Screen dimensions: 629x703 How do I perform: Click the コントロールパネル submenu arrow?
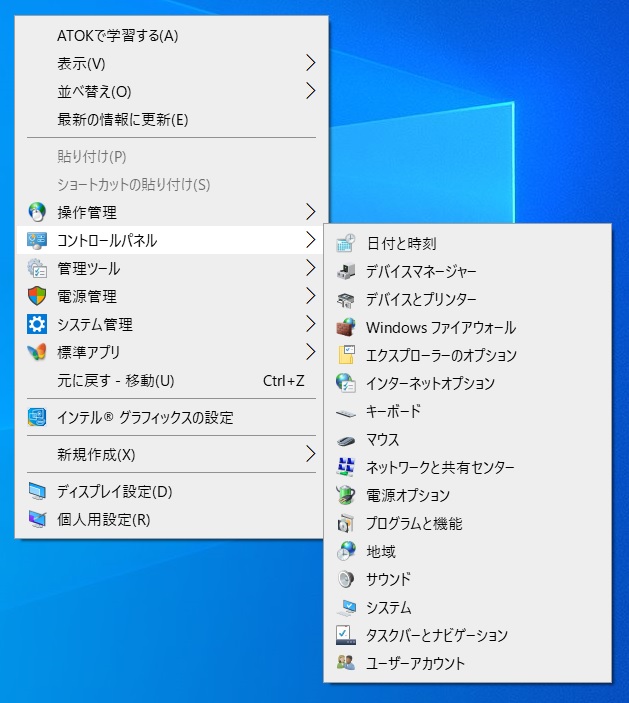click(311, 240)
